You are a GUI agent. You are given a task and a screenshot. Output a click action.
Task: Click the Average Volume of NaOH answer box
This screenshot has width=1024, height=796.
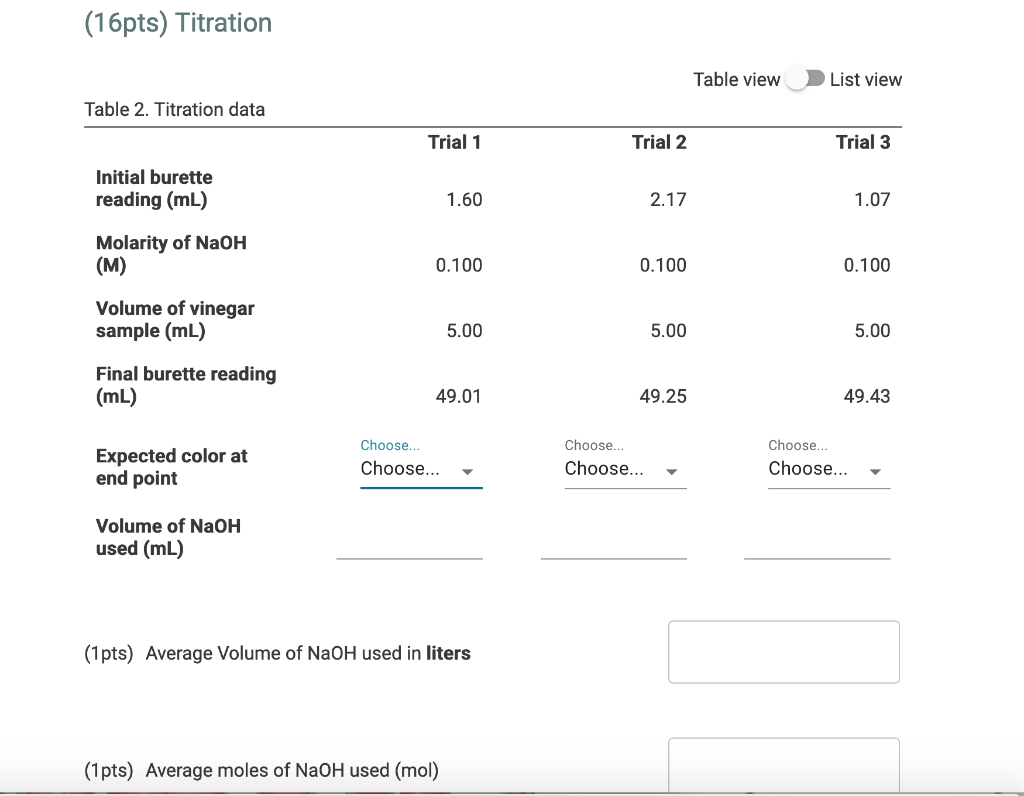(783, 651)
